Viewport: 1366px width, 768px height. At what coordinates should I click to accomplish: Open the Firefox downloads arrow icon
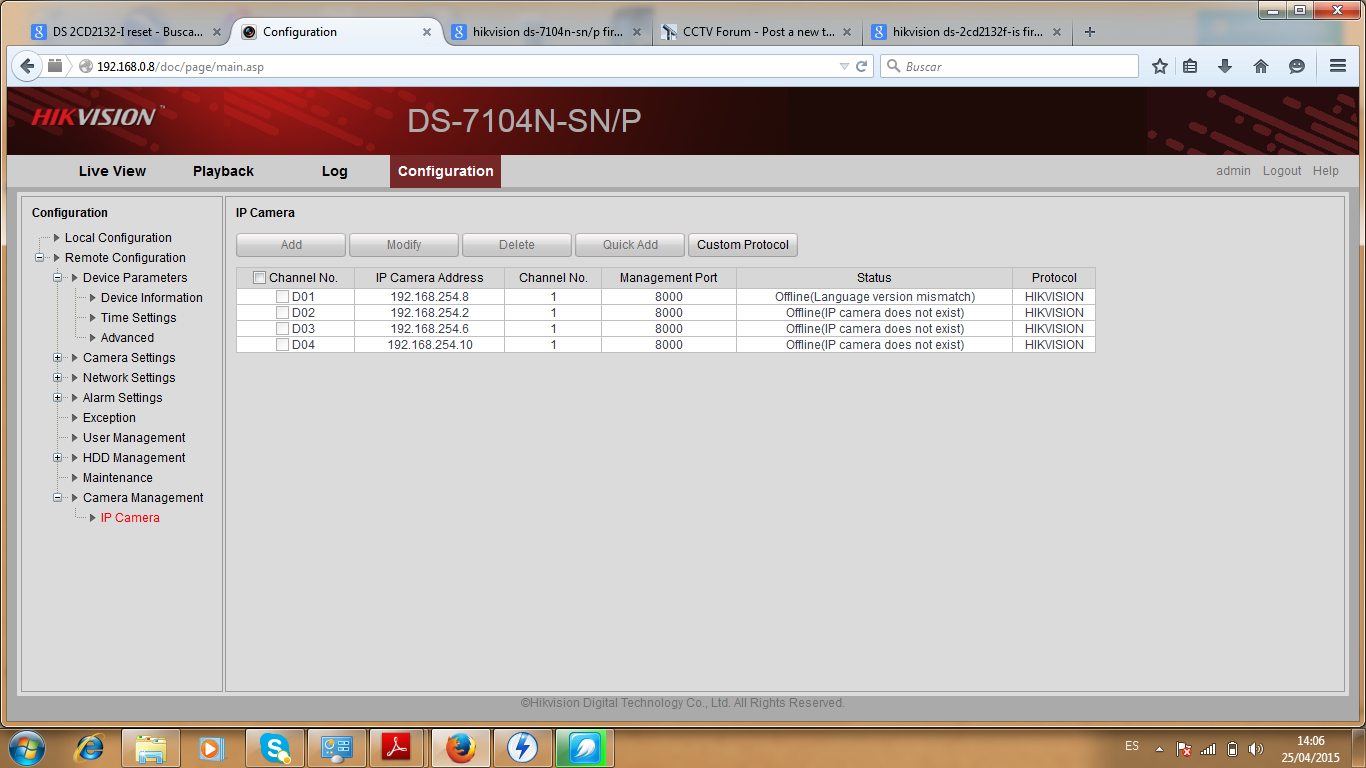click(x=1225, y=66)
